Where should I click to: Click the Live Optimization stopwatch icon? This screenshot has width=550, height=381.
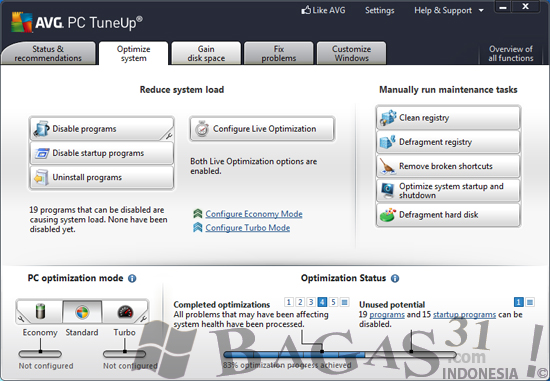[x=202, y=129]
